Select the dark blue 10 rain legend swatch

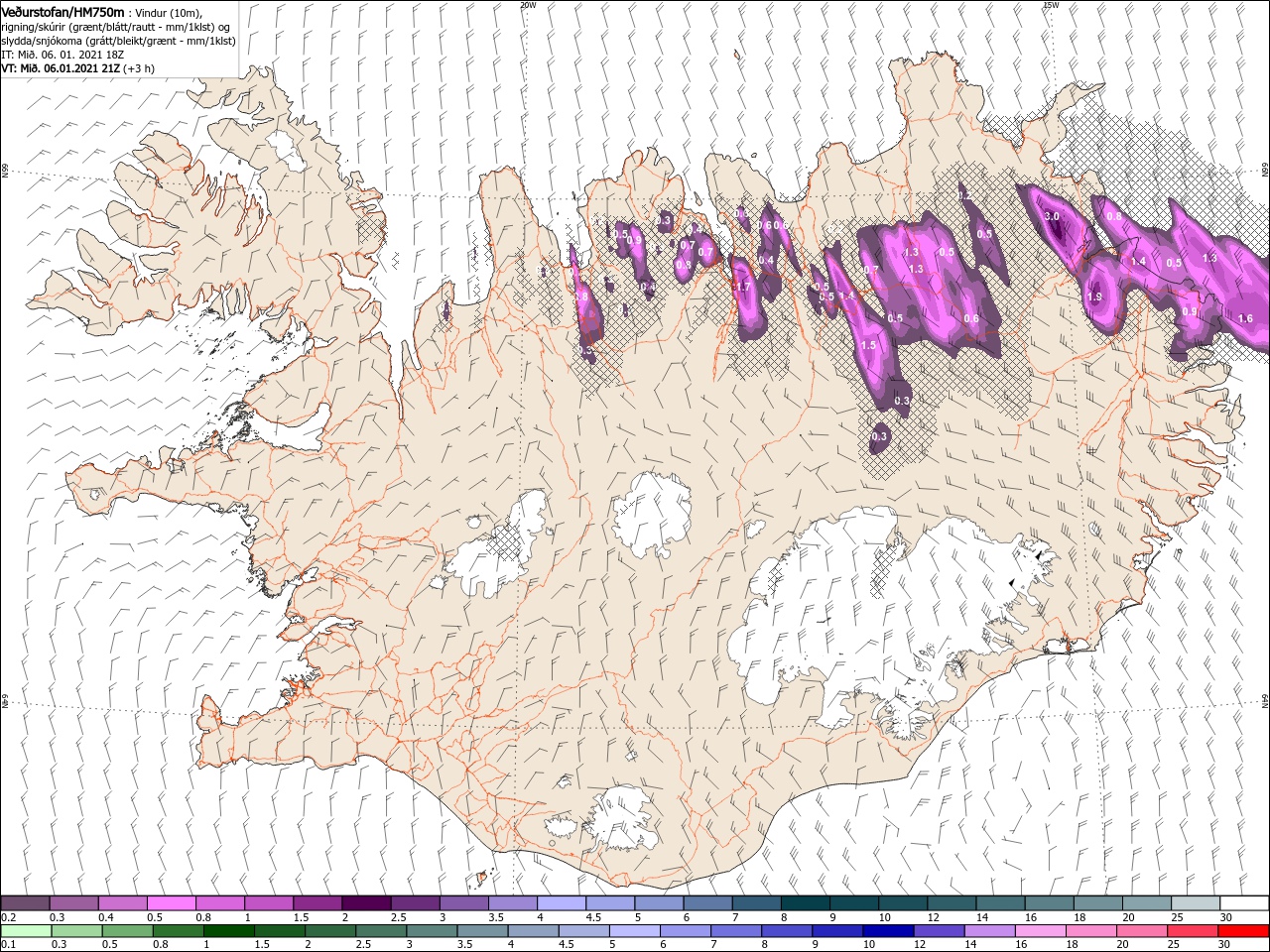click(x=888, y=931)
